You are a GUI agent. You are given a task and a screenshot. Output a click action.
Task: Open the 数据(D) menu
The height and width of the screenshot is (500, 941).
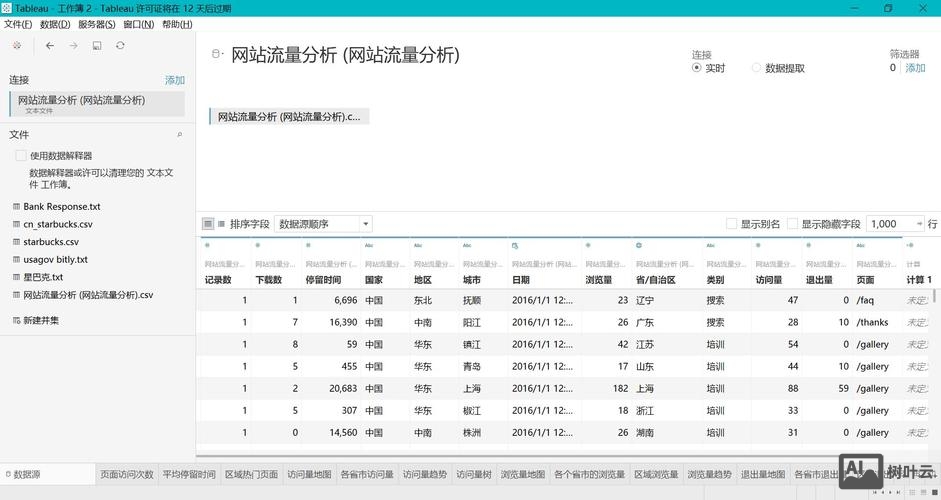pos(55,24)
